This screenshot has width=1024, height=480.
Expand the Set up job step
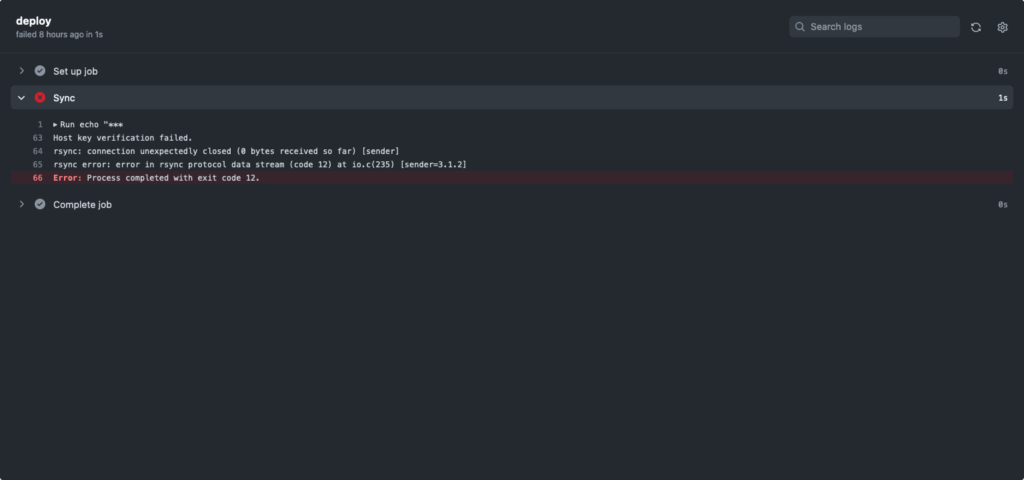point(21,71)
